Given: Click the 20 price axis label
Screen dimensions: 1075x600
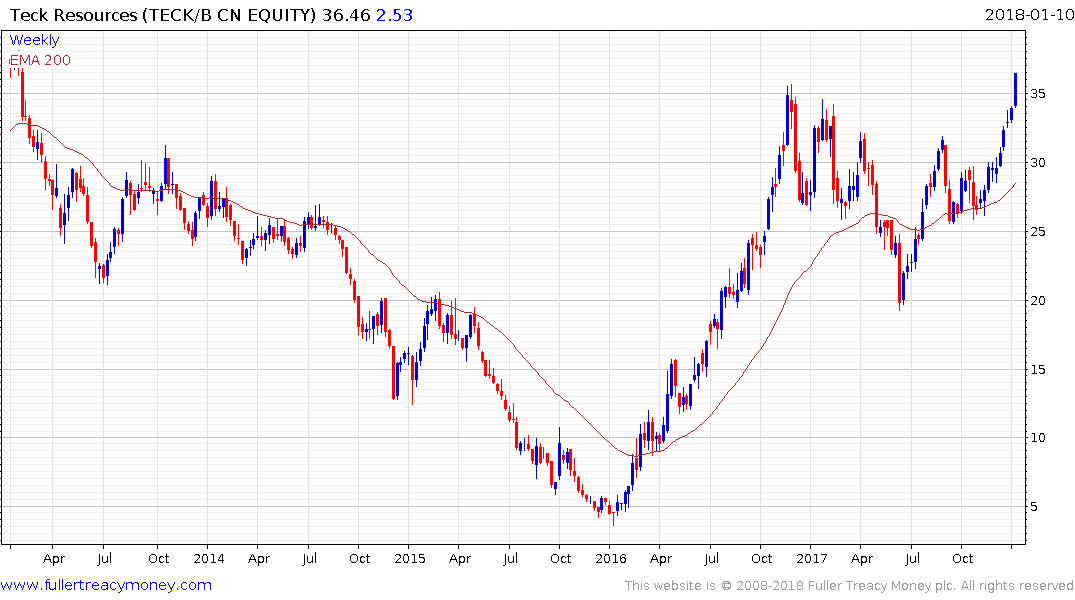Looking at the screenshot, I should tap(1037, 300).
